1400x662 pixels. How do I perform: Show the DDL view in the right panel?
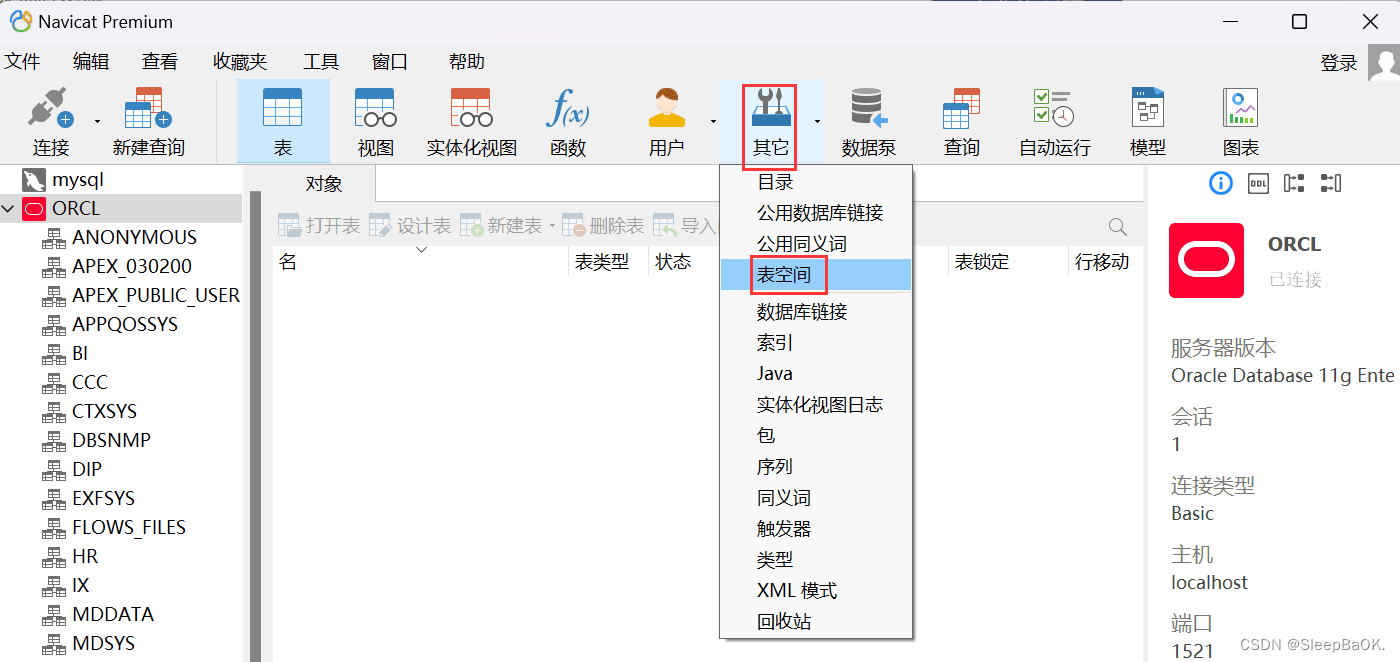coord(1259,183)
